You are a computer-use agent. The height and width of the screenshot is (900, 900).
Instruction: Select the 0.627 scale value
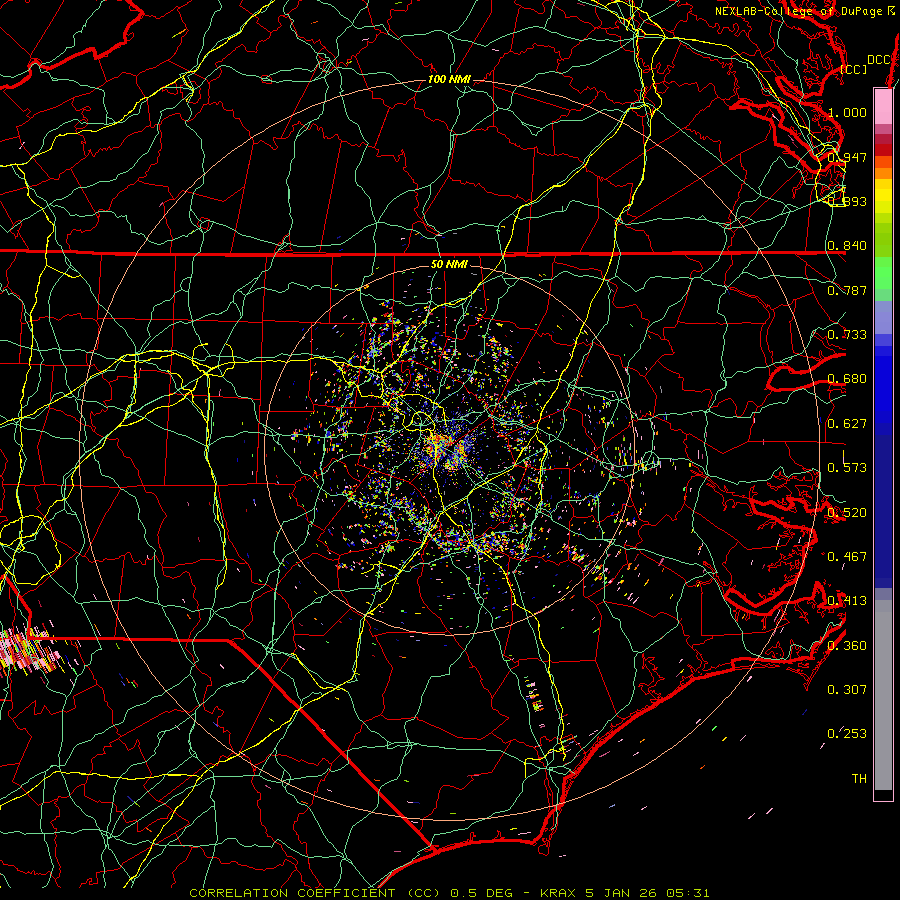847,423
